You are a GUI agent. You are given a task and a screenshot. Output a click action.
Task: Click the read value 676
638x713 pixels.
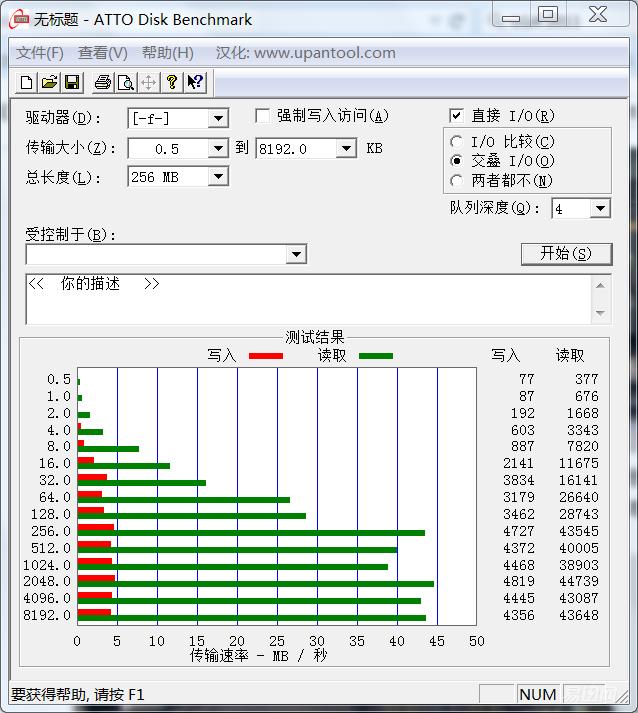[x=587, y=396]
